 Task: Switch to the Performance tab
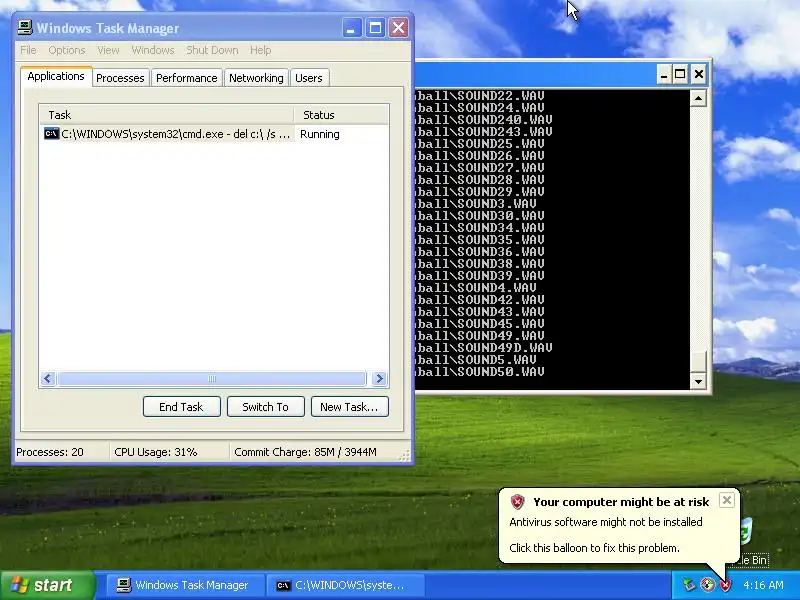[x=186, y=78]
